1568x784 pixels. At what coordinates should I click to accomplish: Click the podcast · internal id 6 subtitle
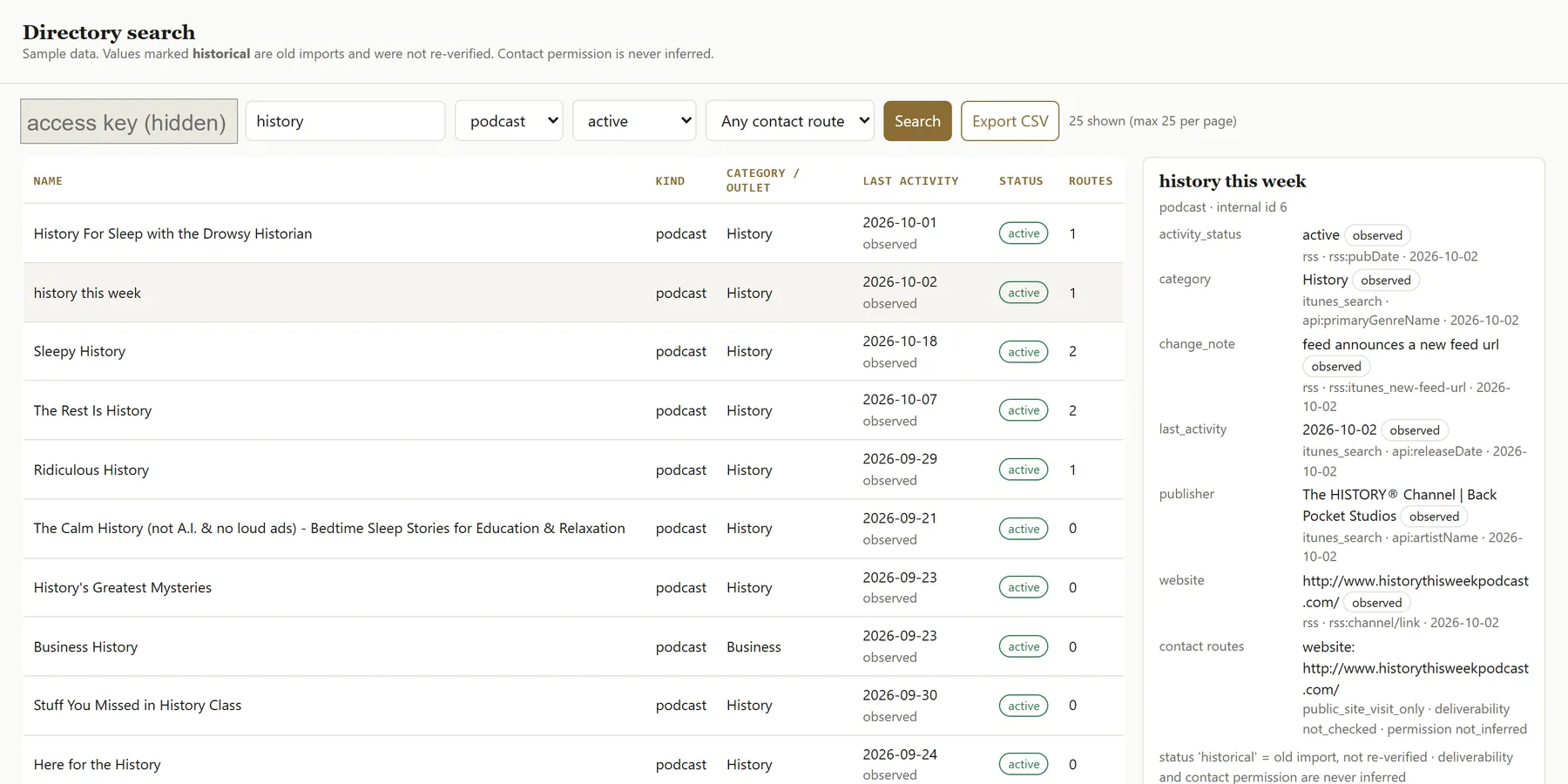tap(1222, 207)
